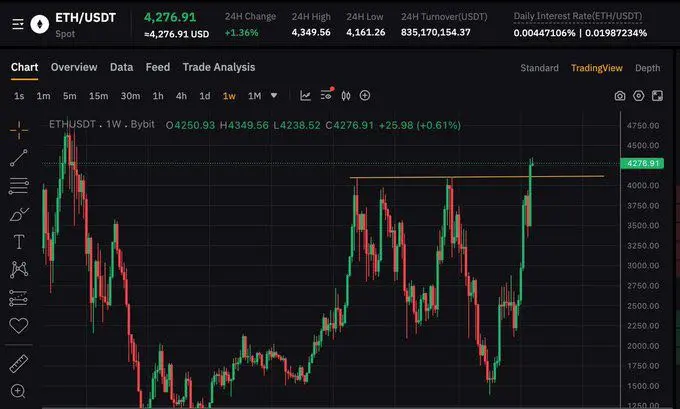Click the 4,276.91 last price
The height and width of the screenshot is (409, 680).
coord(170,17)
